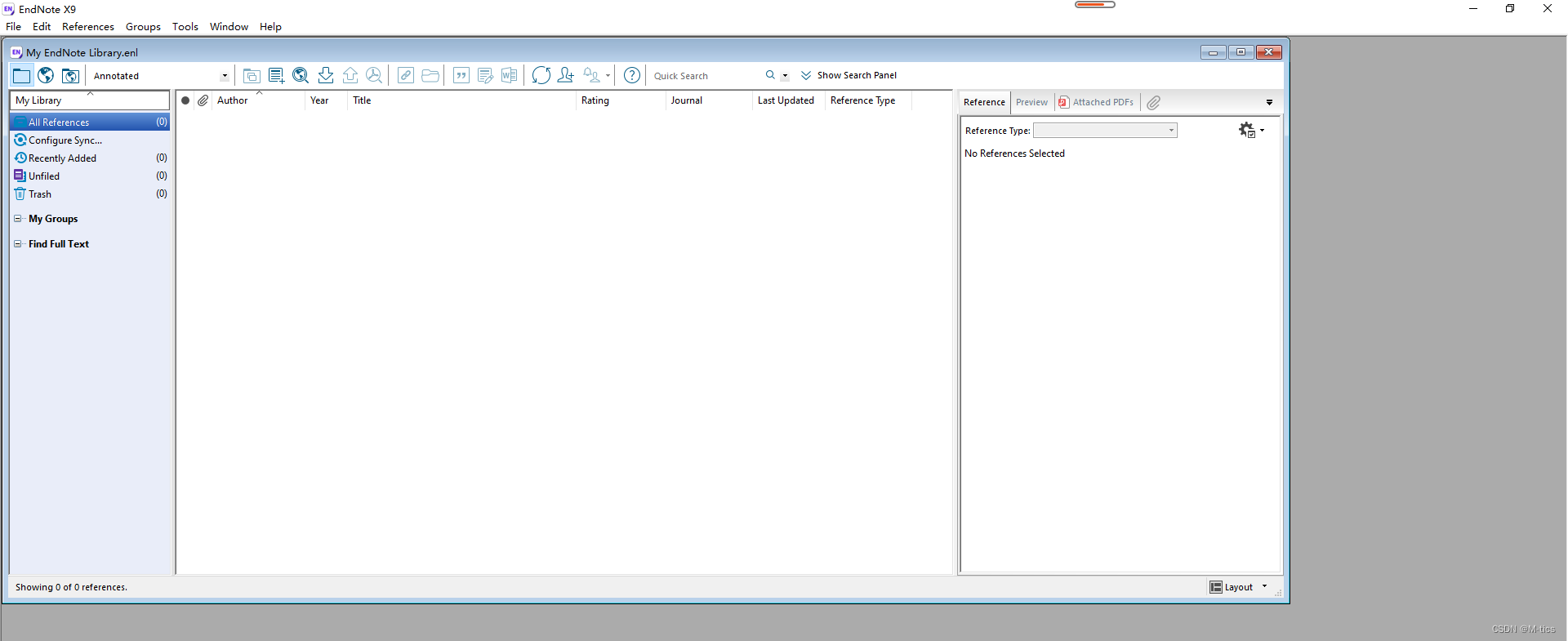Screen dimensions: 1568x641
Task: Sort by attachment paperclip column
Action: [x=203, y=100]
